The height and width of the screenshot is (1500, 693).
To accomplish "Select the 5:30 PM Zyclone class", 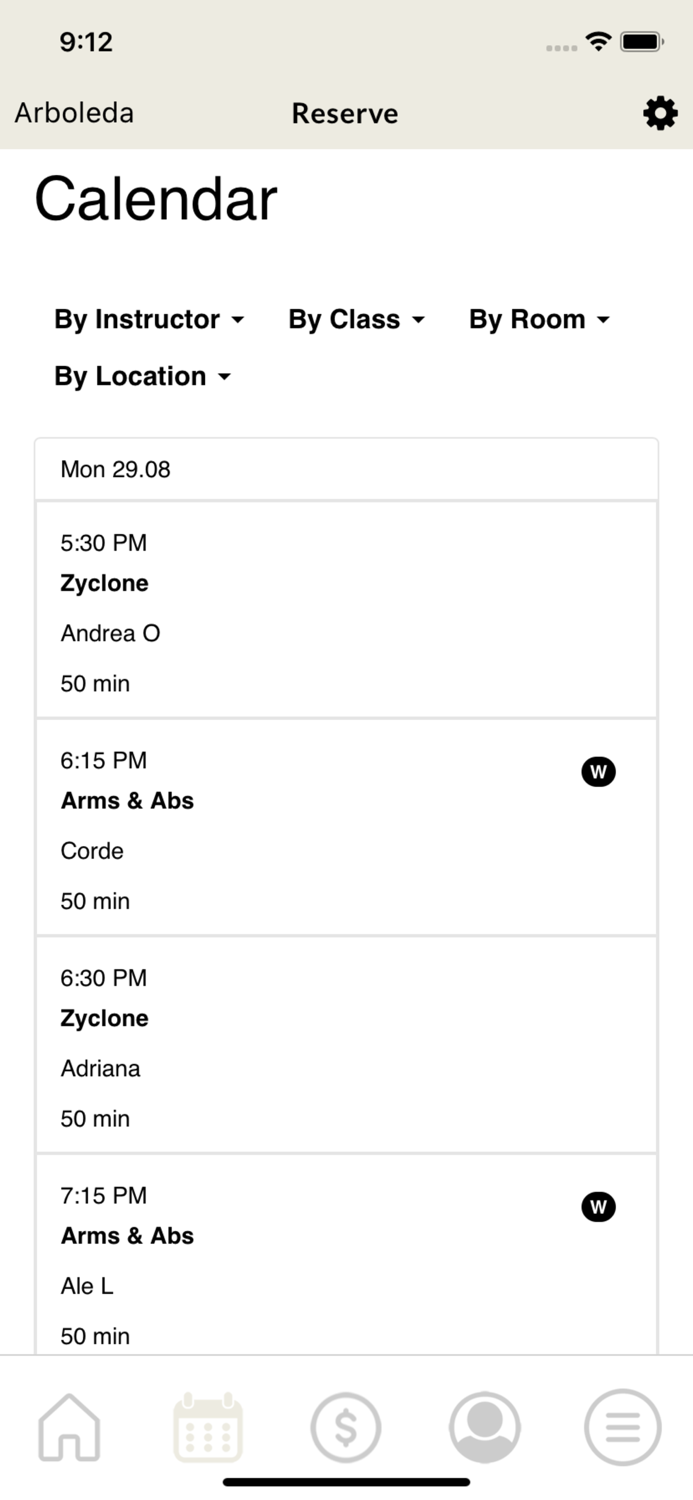I will click(x=346, y=610).
